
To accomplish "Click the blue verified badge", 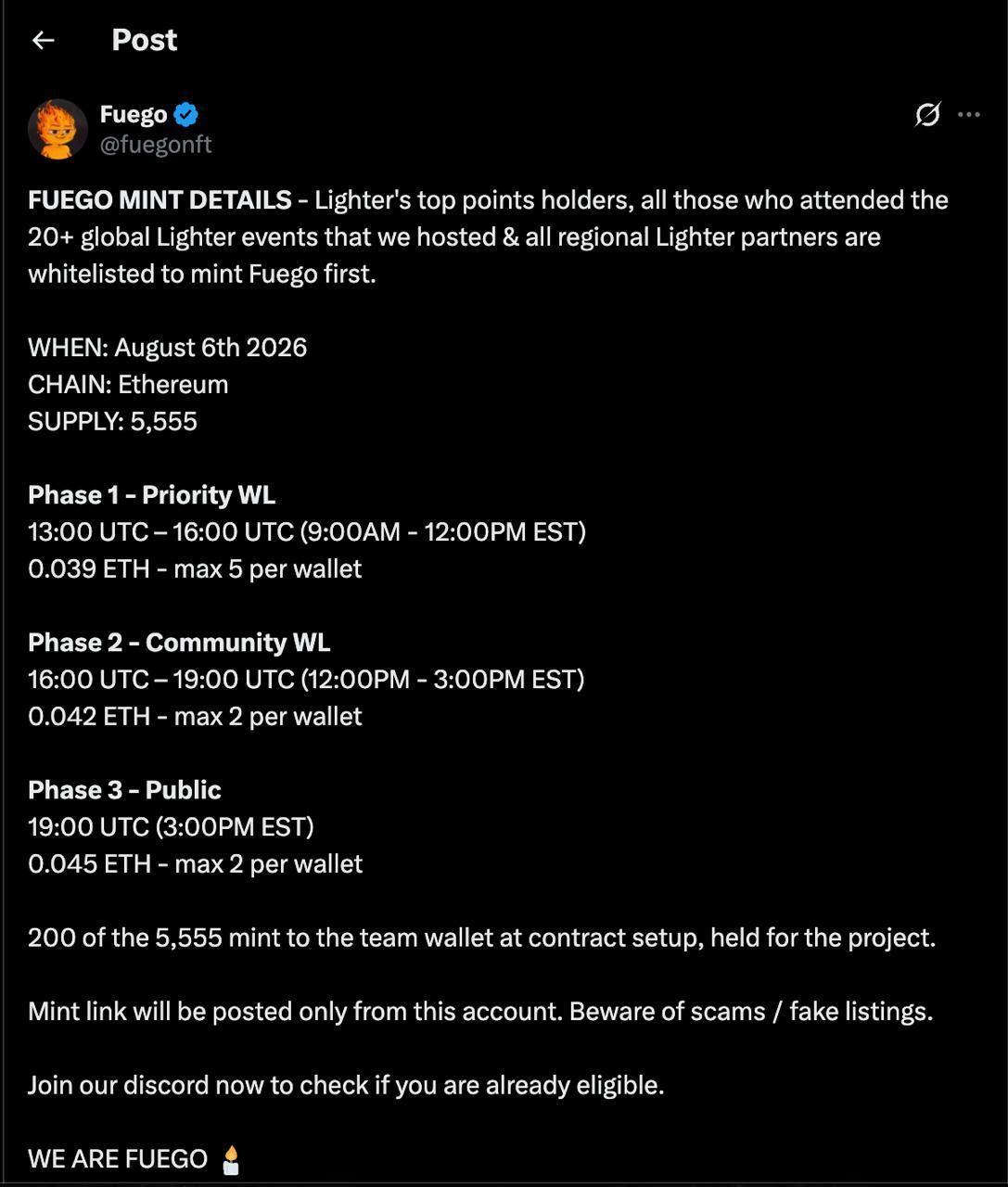I will click(186, 115).
